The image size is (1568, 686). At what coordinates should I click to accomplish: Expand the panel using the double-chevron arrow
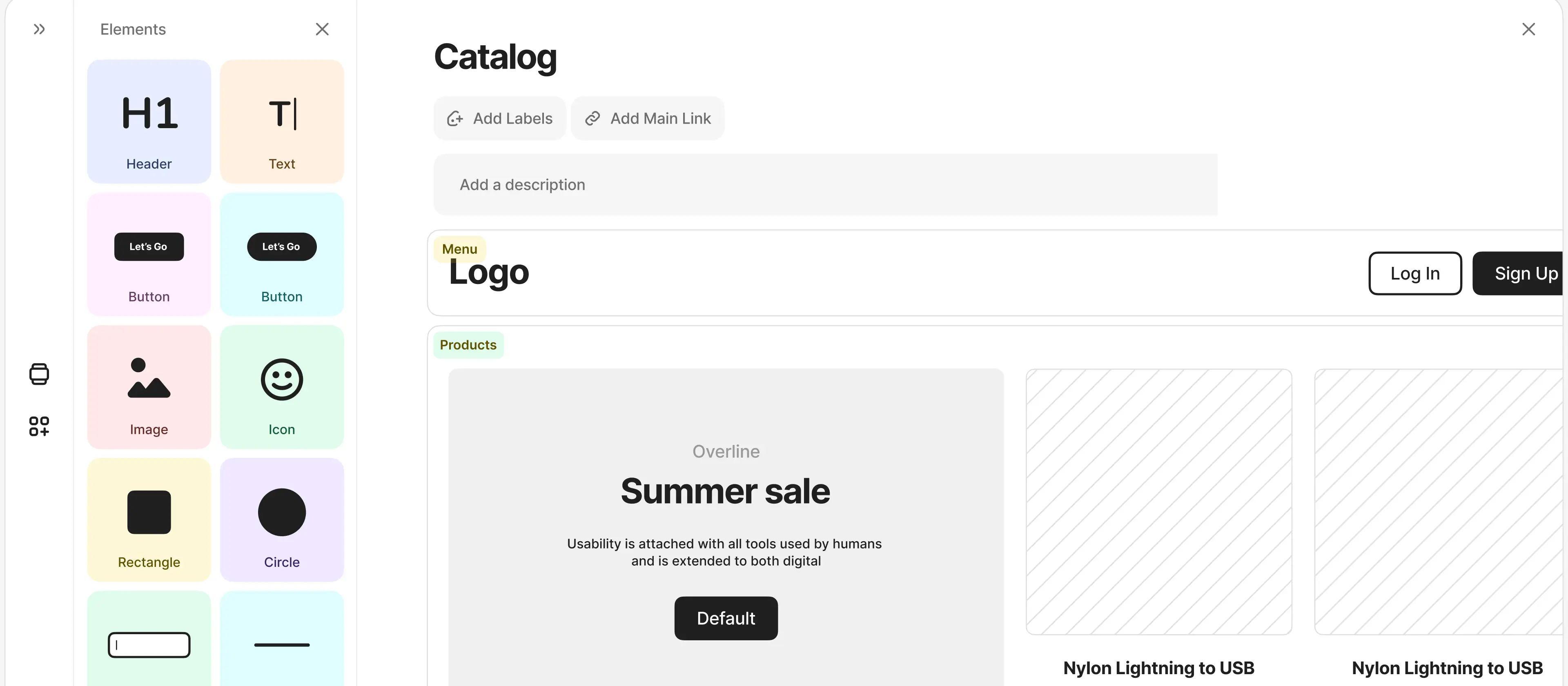point(39,29)
